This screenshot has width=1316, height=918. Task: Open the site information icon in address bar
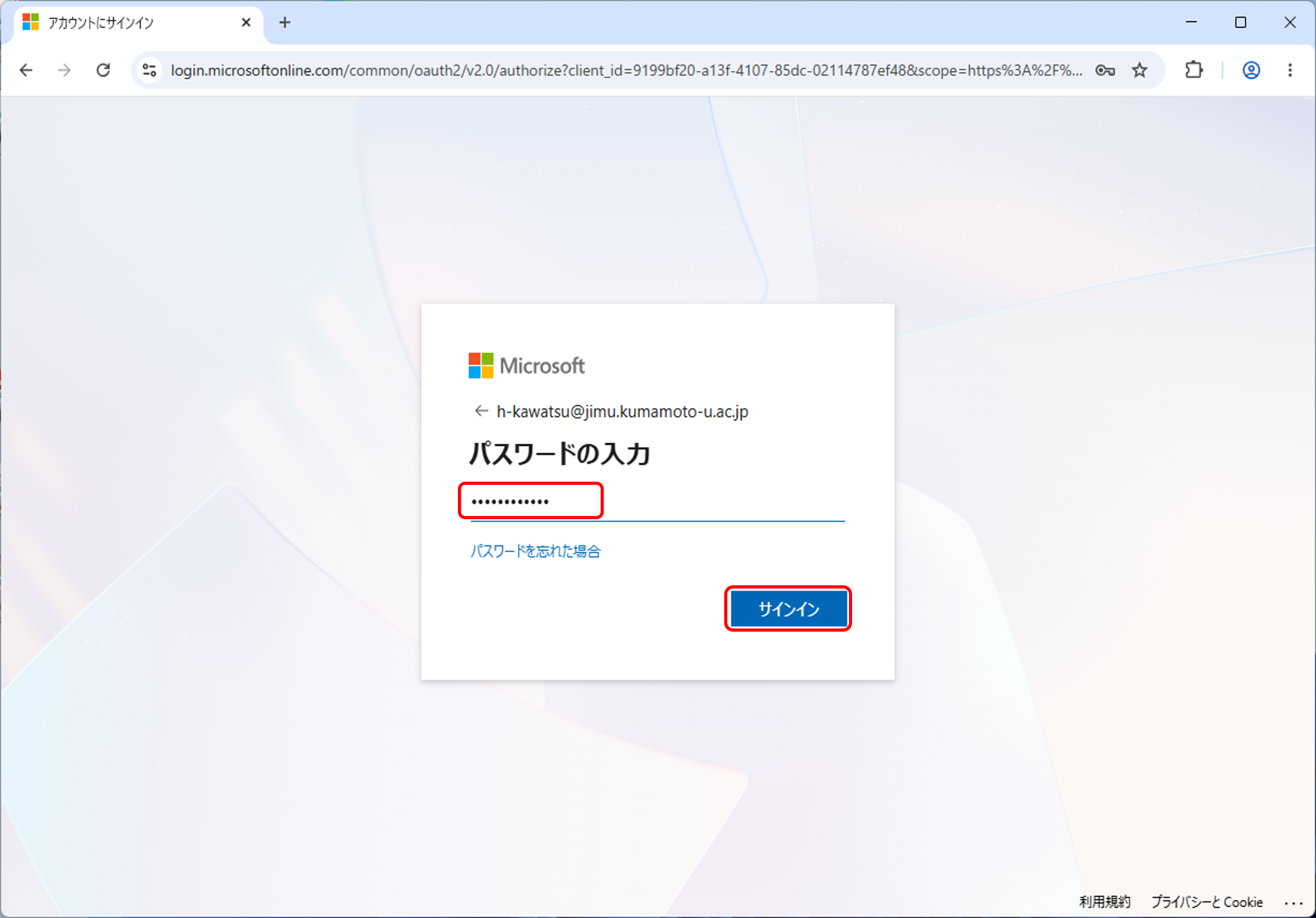pos(150,70)
